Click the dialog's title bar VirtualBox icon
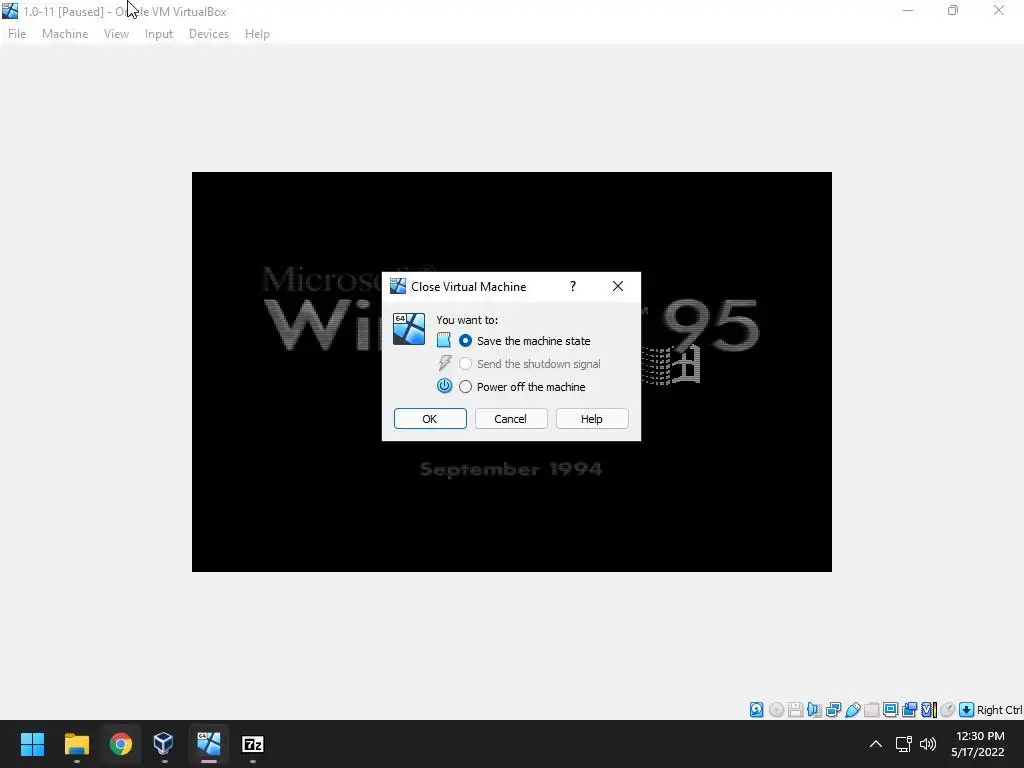The width and height of the screenshot is (1024, 768). pos(398,286)
